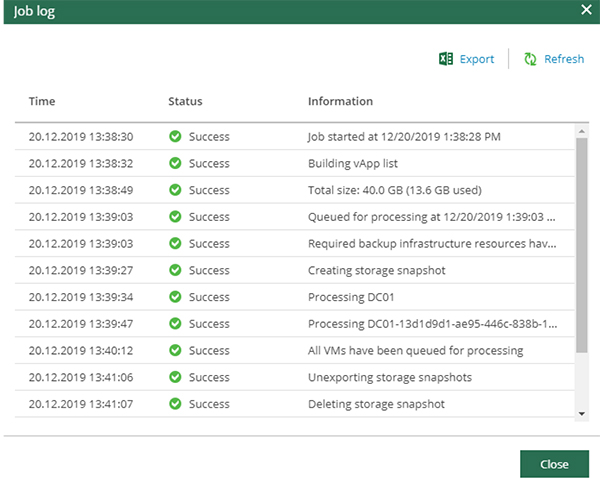600x486 pixels.
Task: Click success icon for Deleting storage snapshot
Action: pos(175,404)
